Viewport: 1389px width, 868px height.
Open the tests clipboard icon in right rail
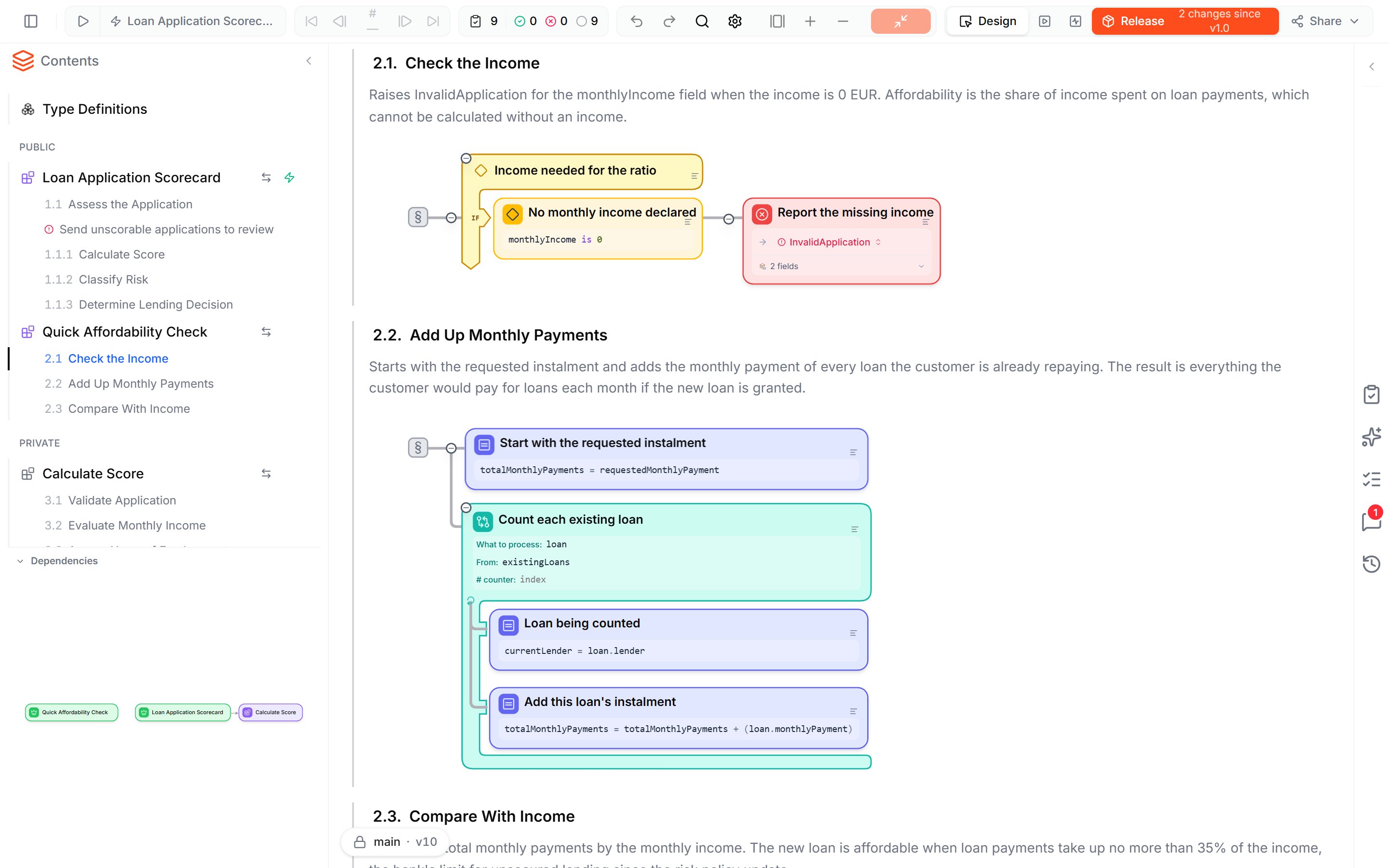click(x=1371, y=394)
